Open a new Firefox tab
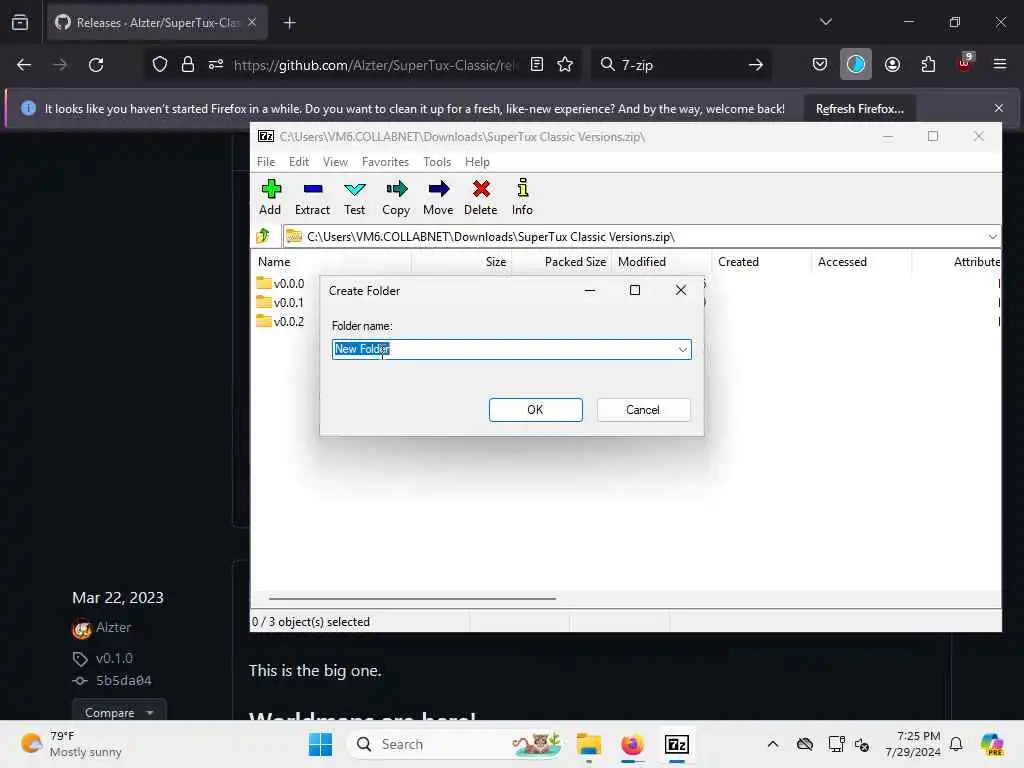The image size is (1024, 768). 290,23
